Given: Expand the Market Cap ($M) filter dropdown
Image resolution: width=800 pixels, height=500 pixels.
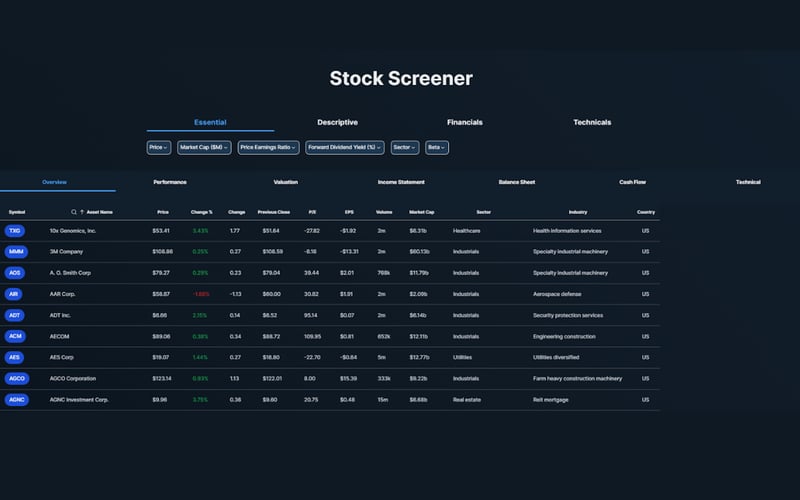Looking at the screenshot, I should click(204, 147).
